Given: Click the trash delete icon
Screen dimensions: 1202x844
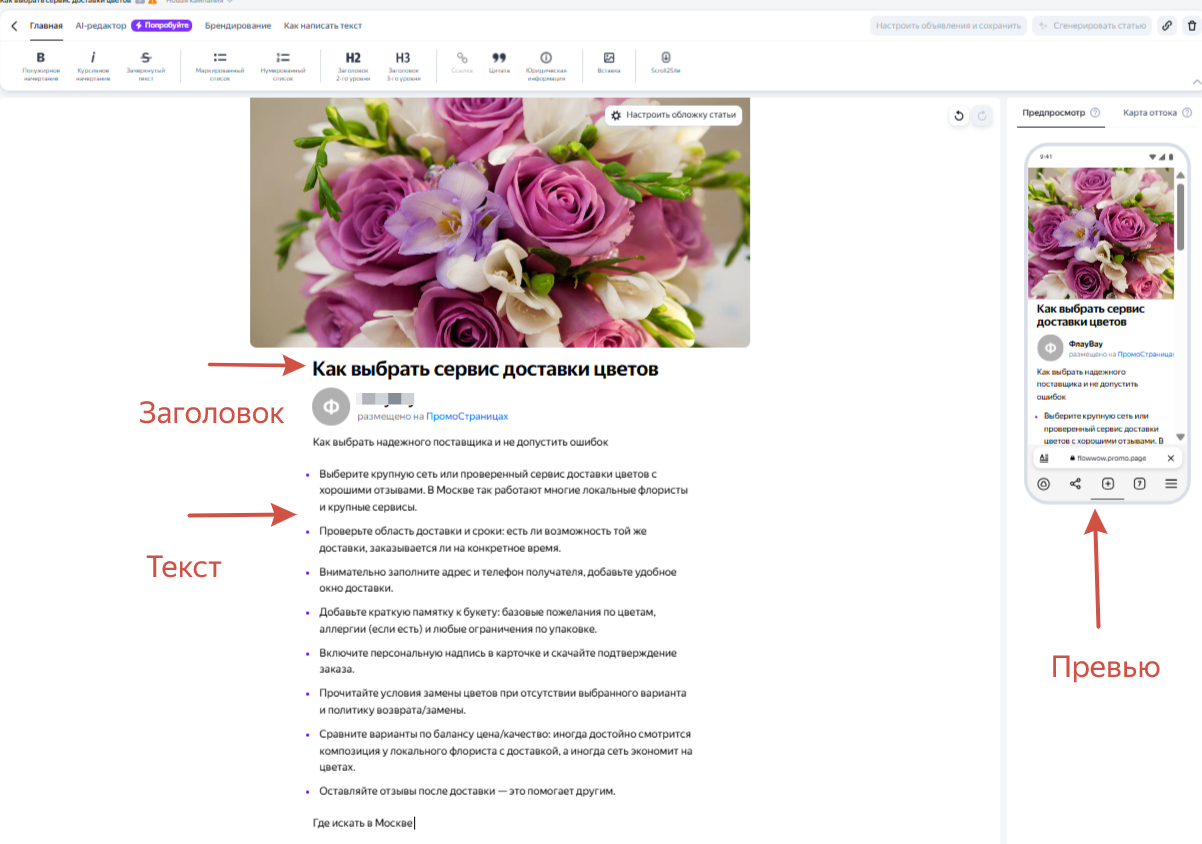Looking at the screenshot, I should pyautogui.click(x=1190, y=26).
